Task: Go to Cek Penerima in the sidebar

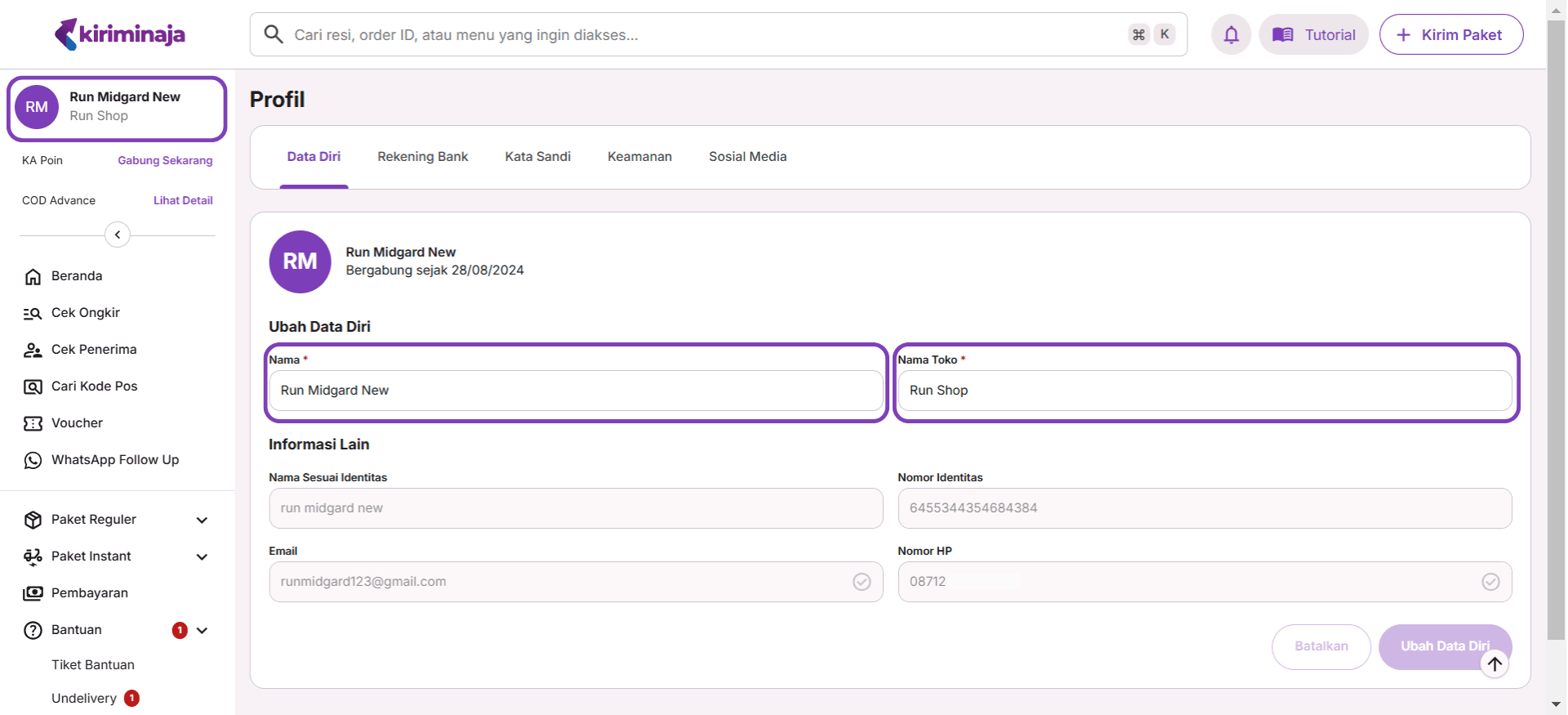Action: tap(93, 350)
